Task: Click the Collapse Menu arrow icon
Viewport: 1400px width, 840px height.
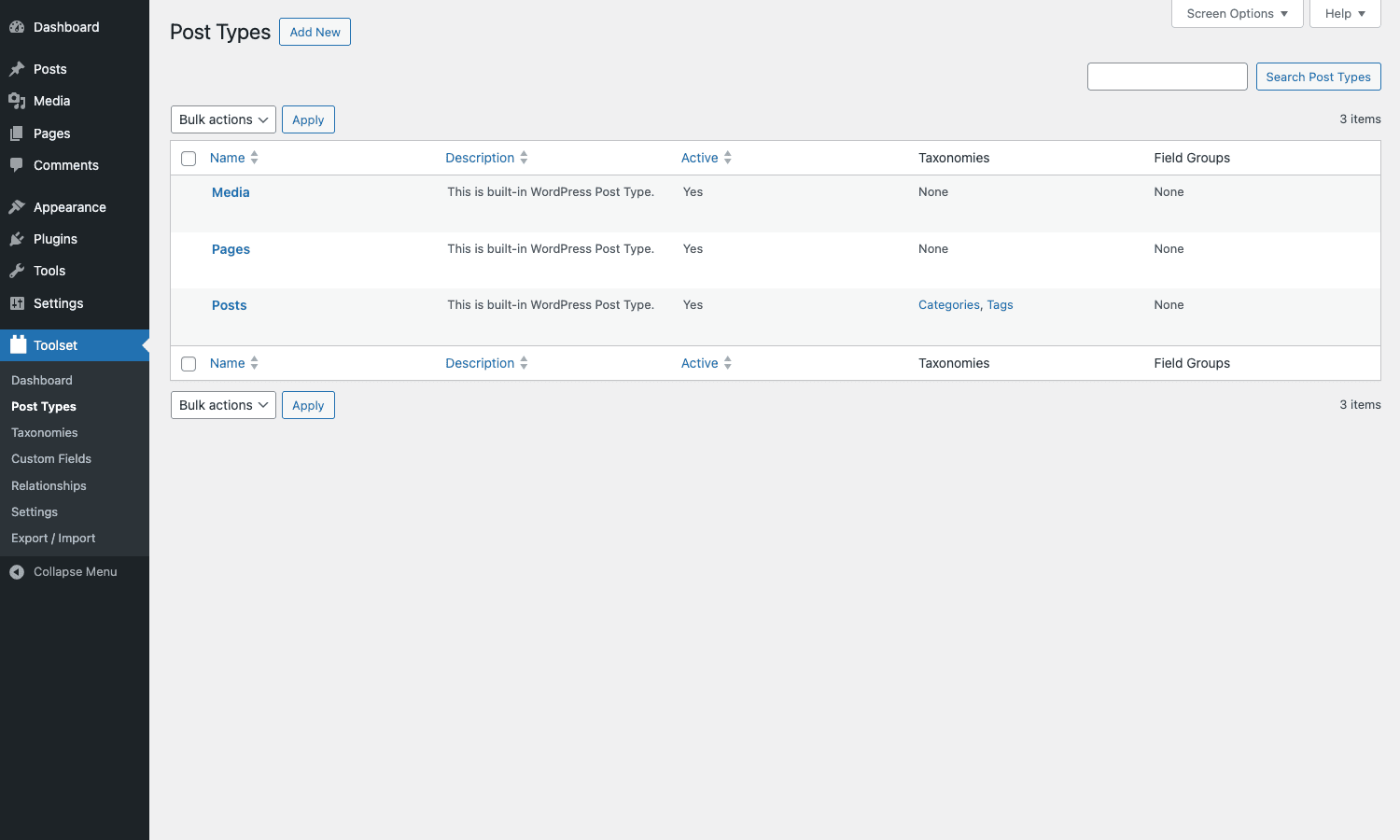Action: click(17, 572)
